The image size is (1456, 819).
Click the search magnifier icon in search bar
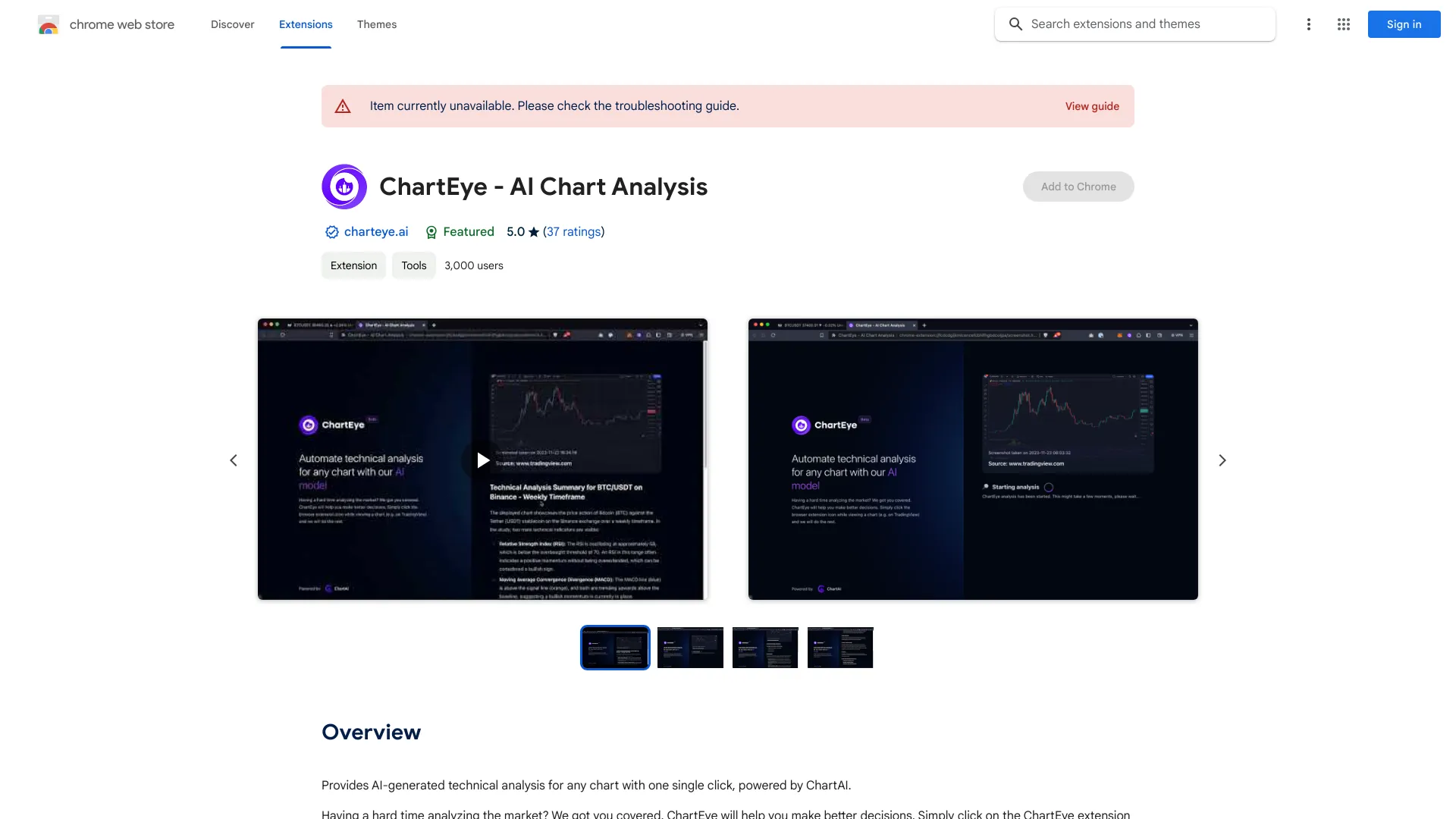1017,24
